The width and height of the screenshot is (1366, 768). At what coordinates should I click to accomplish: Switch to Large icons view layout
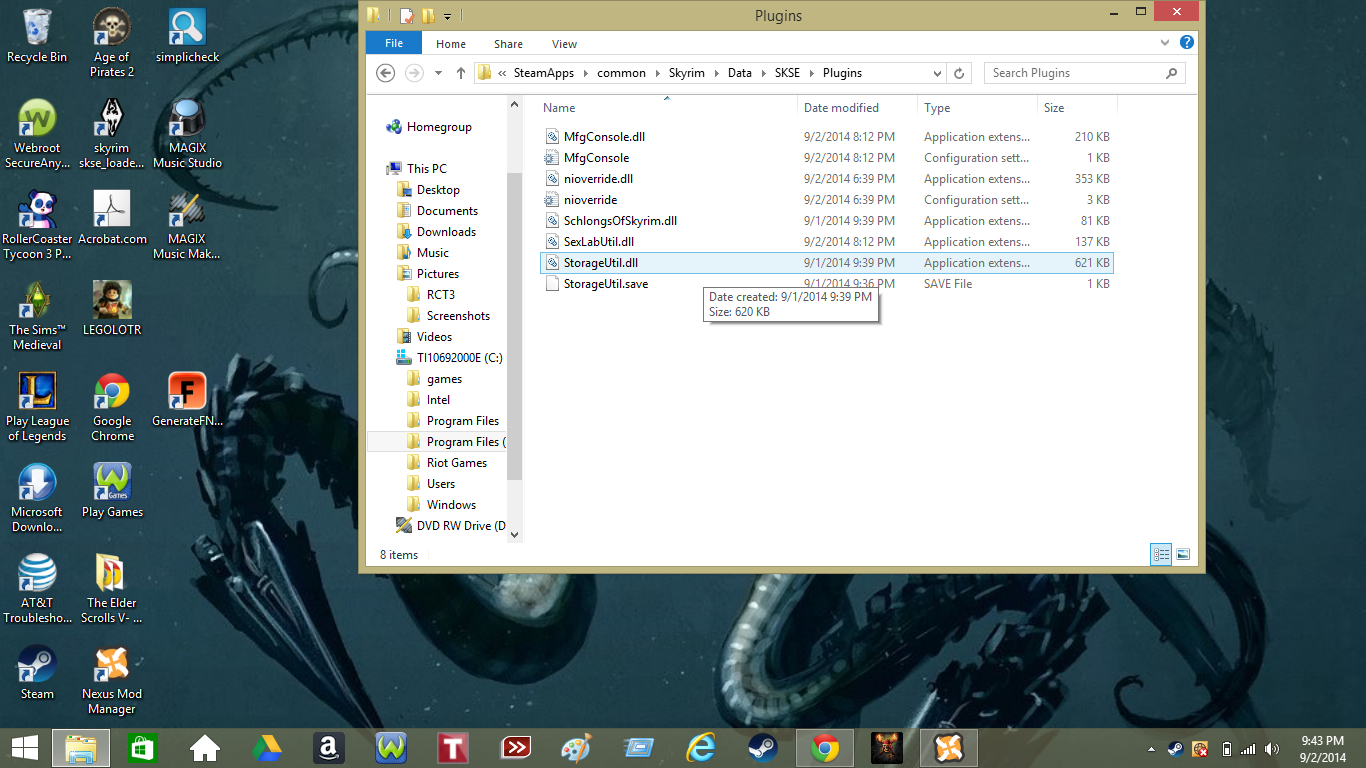tap(1183, 554)
